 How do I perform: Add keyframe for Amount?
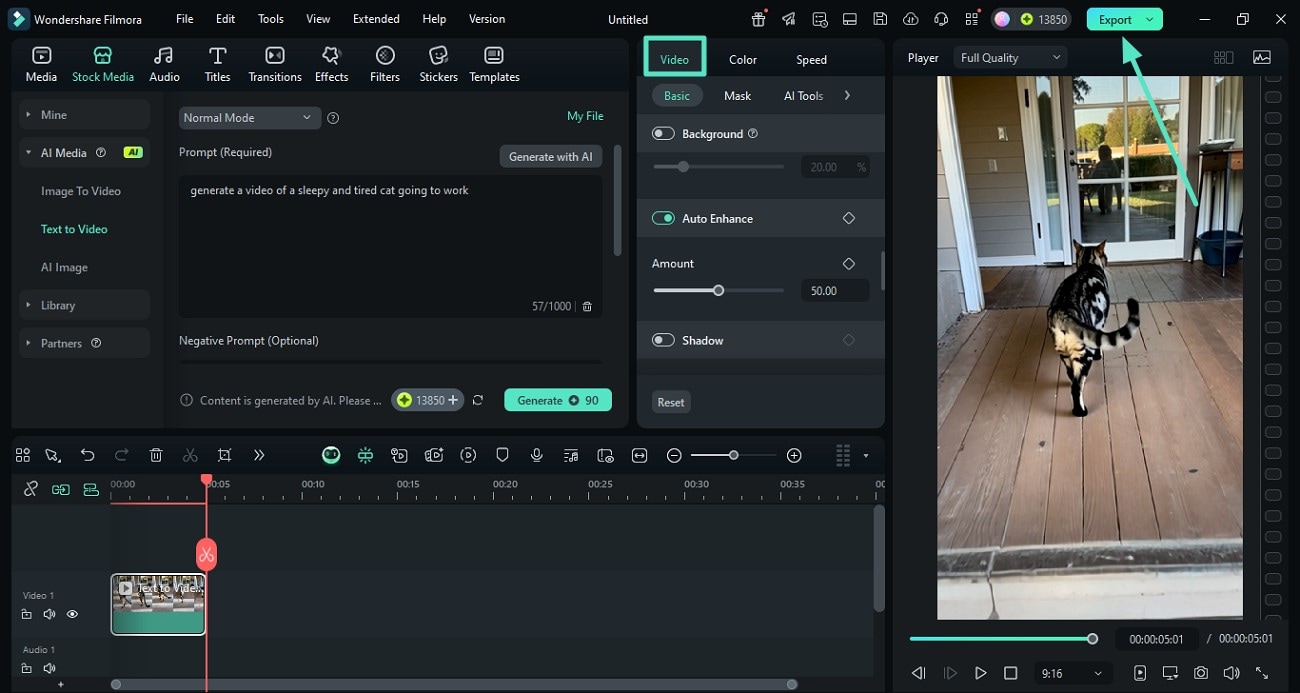(x=849, y=263)
